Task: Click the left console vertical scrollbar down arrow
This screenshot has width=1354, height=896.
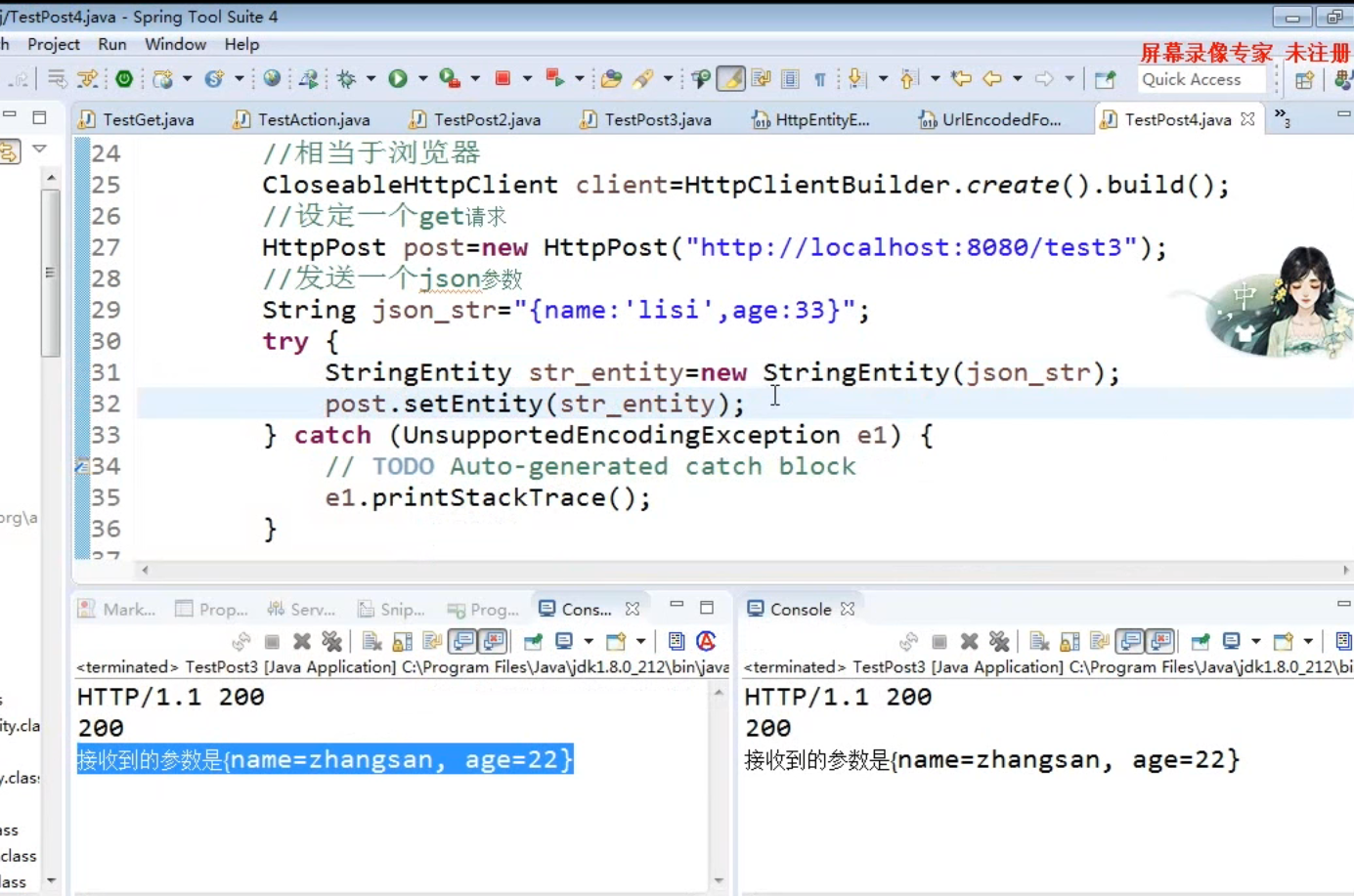Action: tap(719, 881)
